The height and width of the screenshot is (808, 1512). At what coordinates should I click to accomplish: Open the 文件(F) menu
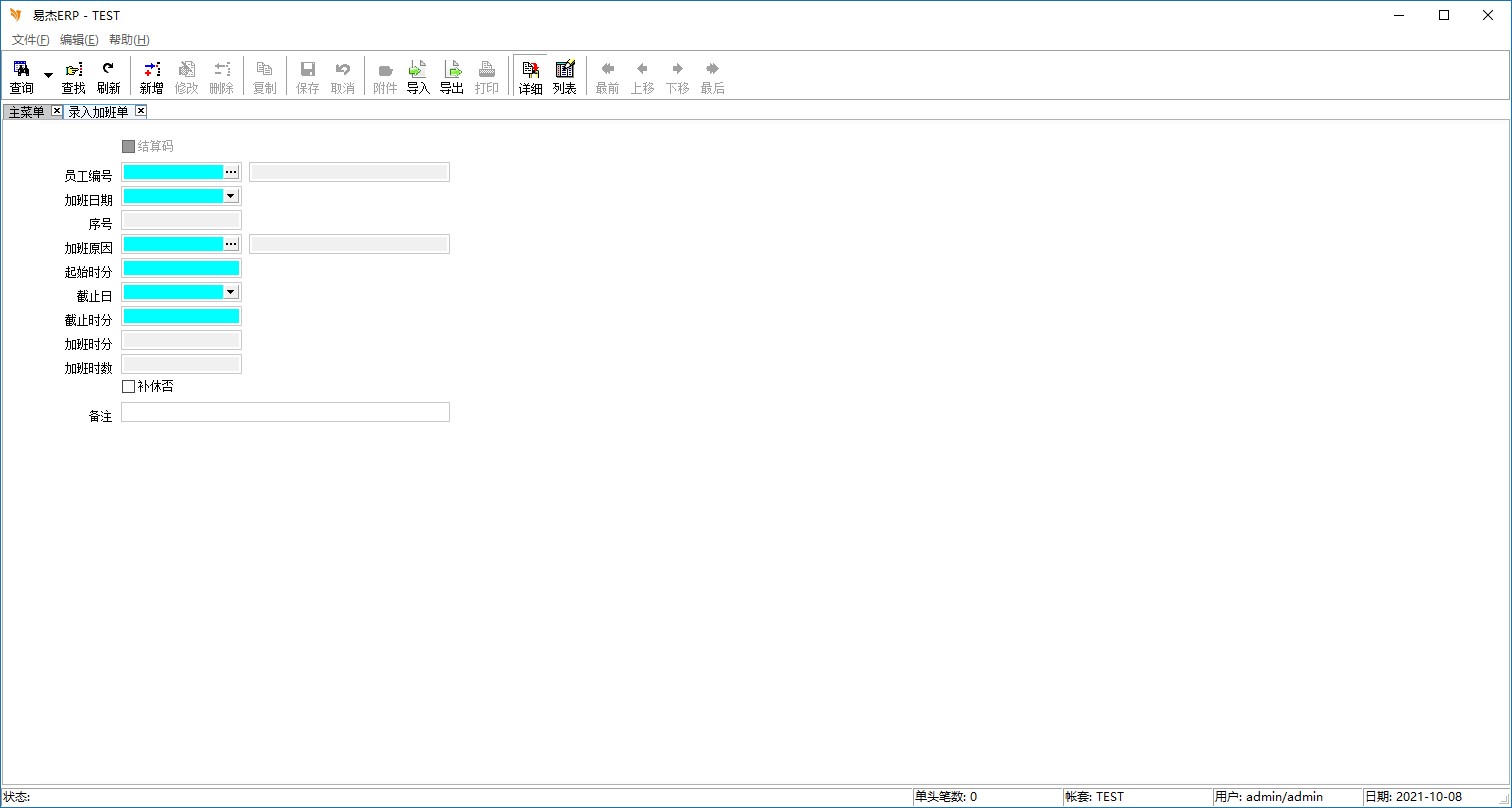tap(30, 40)
